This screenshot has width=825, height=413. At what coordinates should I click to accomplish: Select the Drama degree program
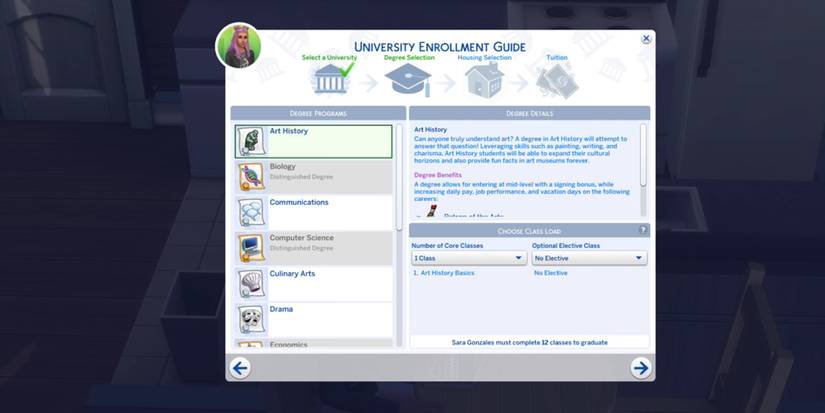click(314, 320)
